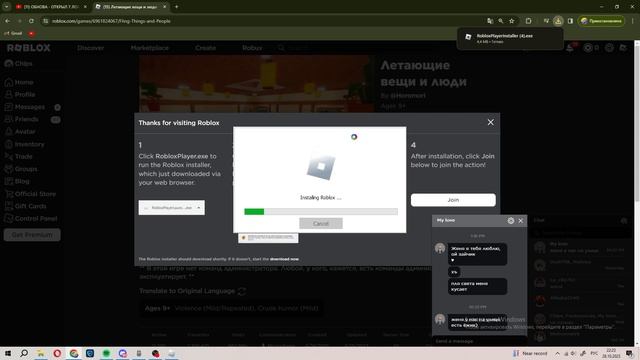Open Groups in sidebar
Screen dimensions: 640x360
click(x=21, y=169)
